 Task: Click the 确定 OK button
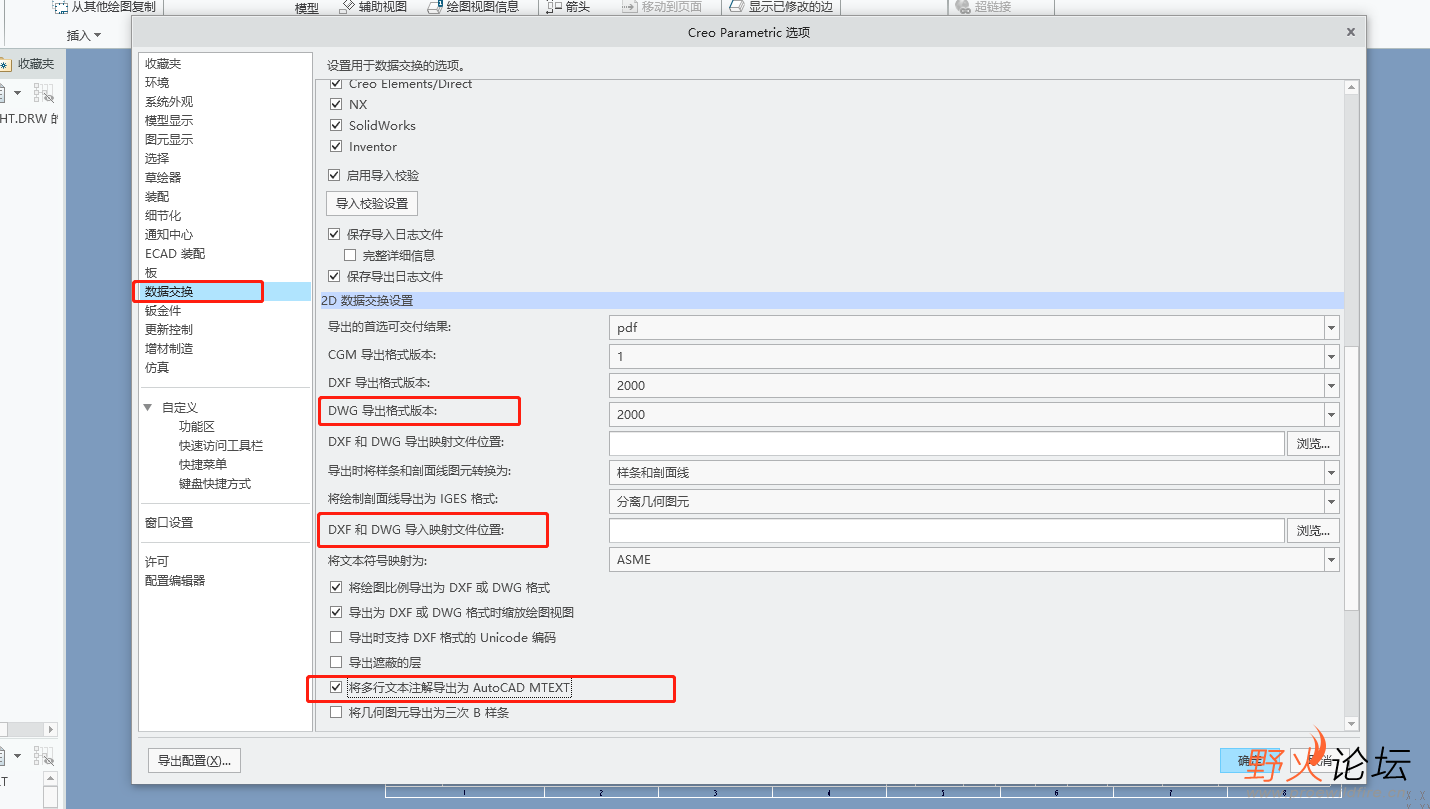[1250, 761]
